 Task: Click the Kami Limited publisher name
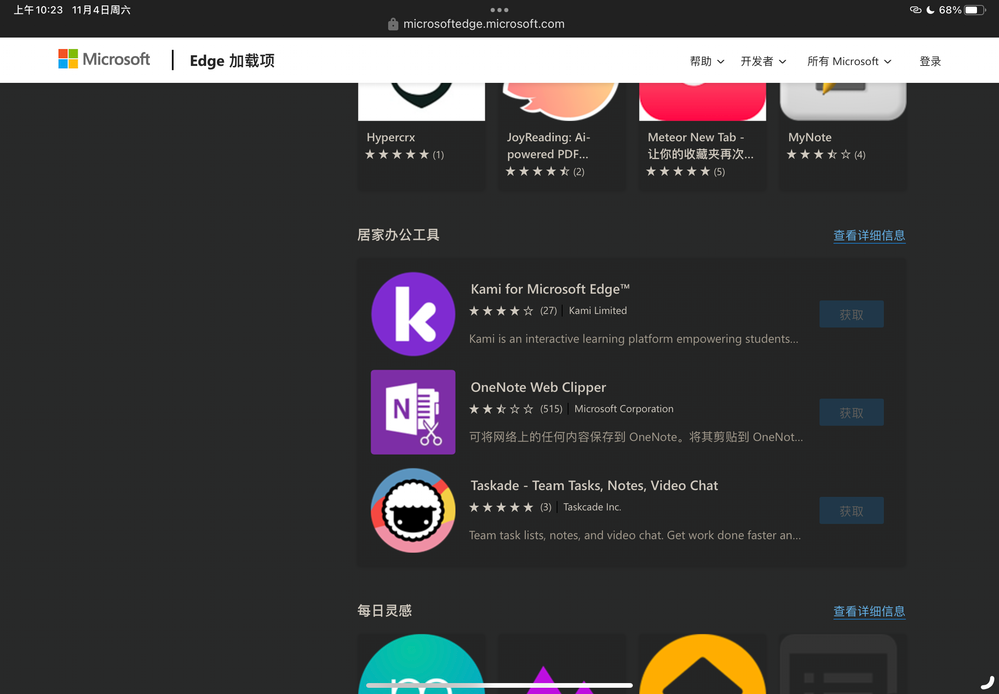(598, 310)
